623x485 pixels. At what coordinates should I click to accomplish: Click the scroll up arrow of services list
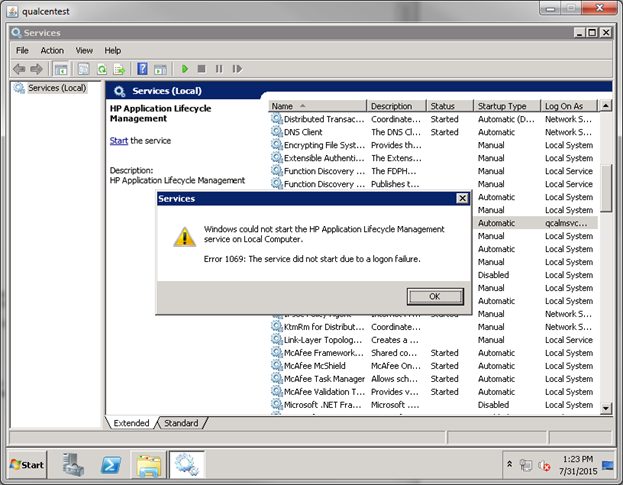click(606, 106)
